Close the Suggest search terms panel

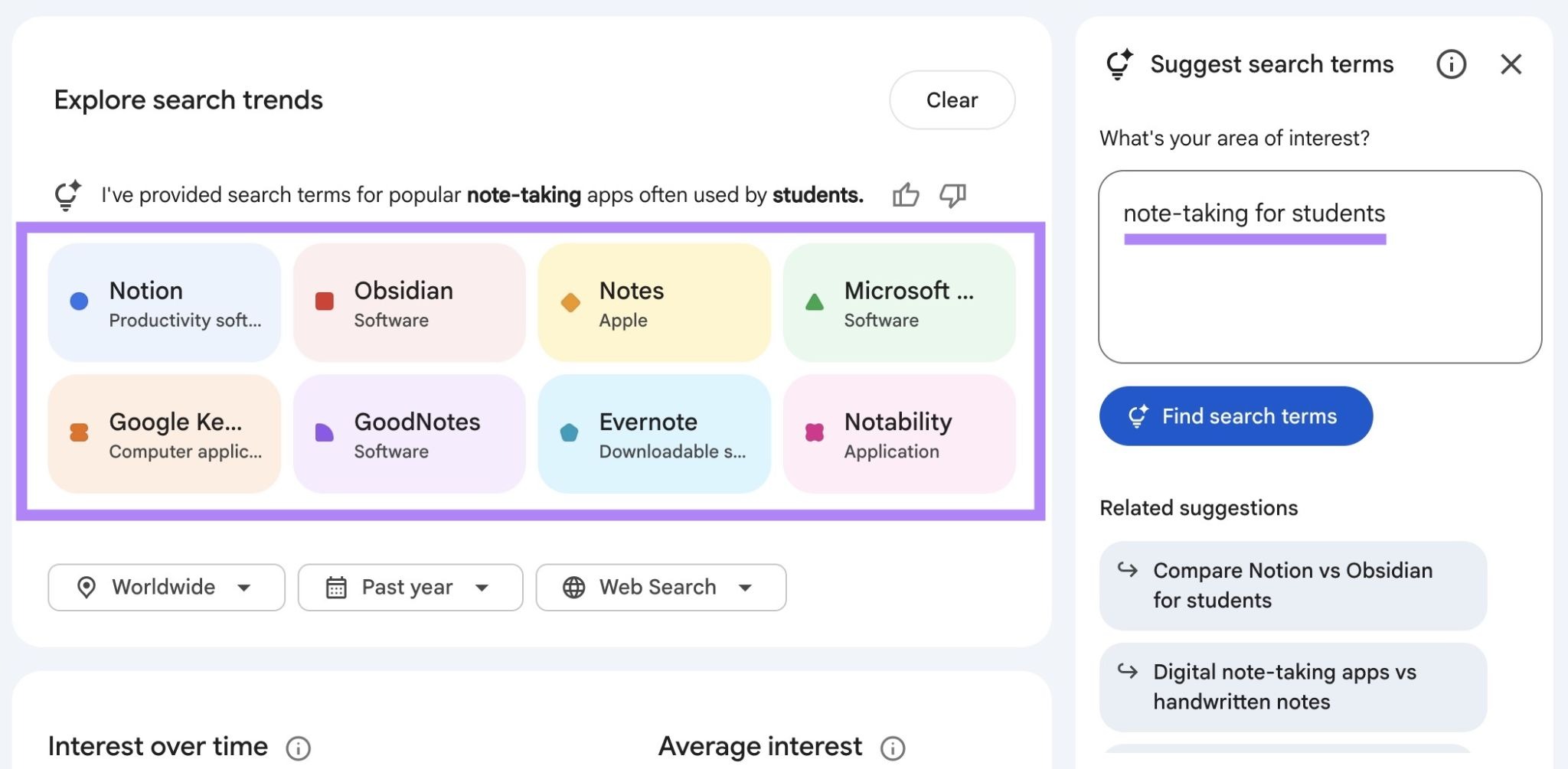coord(1511,64)
